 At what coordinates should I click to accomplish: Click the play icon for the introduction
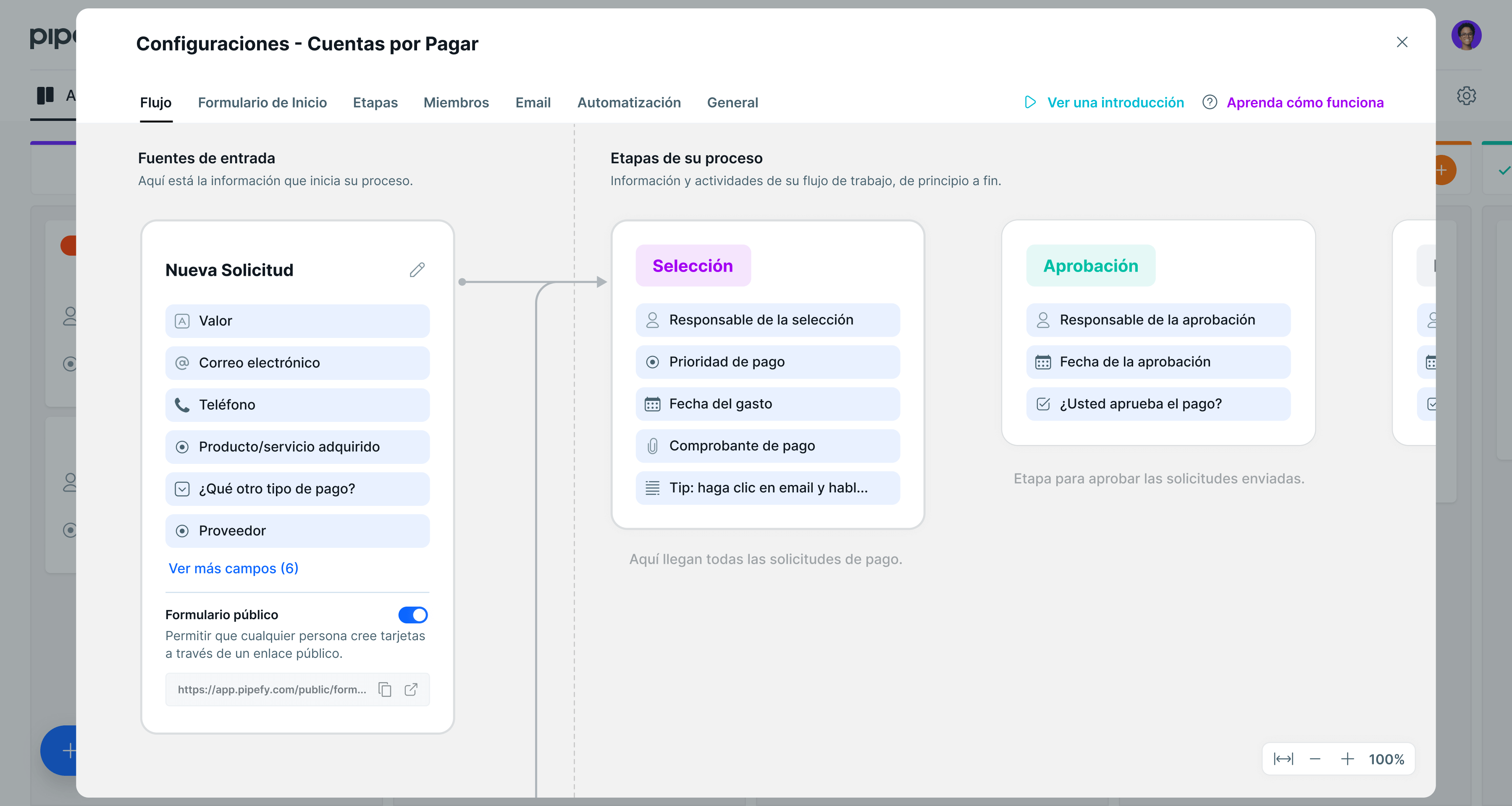tap(1030, 103)
